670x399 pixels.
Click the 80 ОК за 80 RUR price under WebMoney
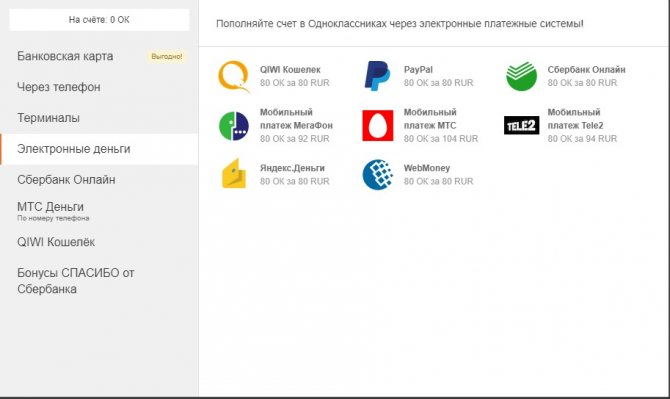point(438,181)
